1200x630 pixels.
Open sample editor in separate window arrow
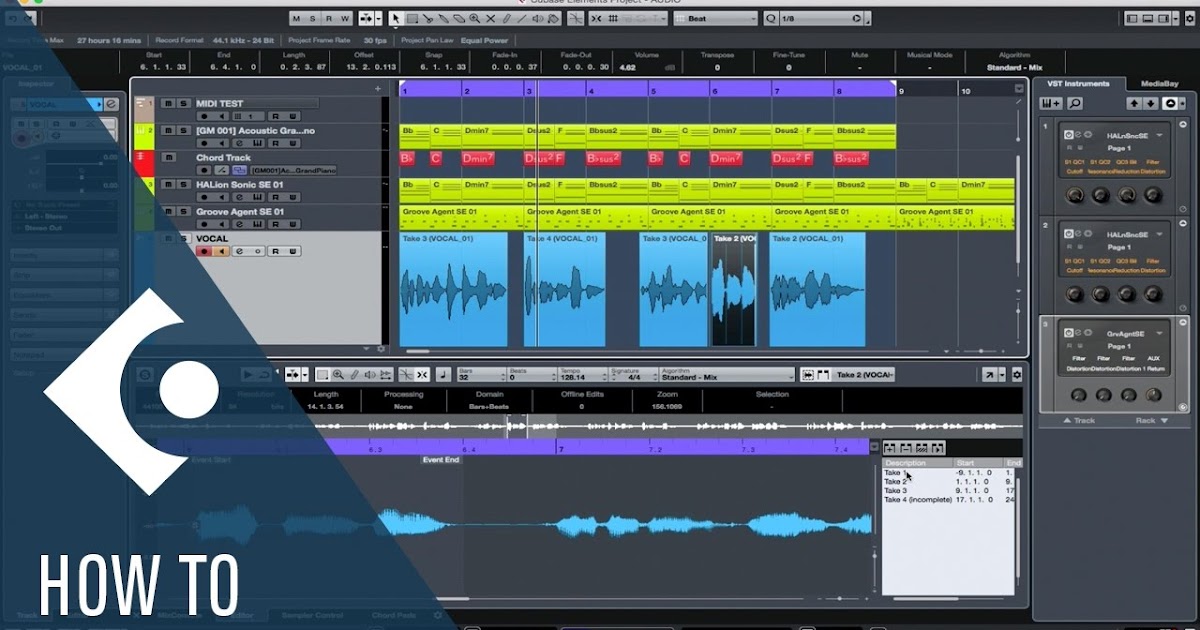click(988, 374)
